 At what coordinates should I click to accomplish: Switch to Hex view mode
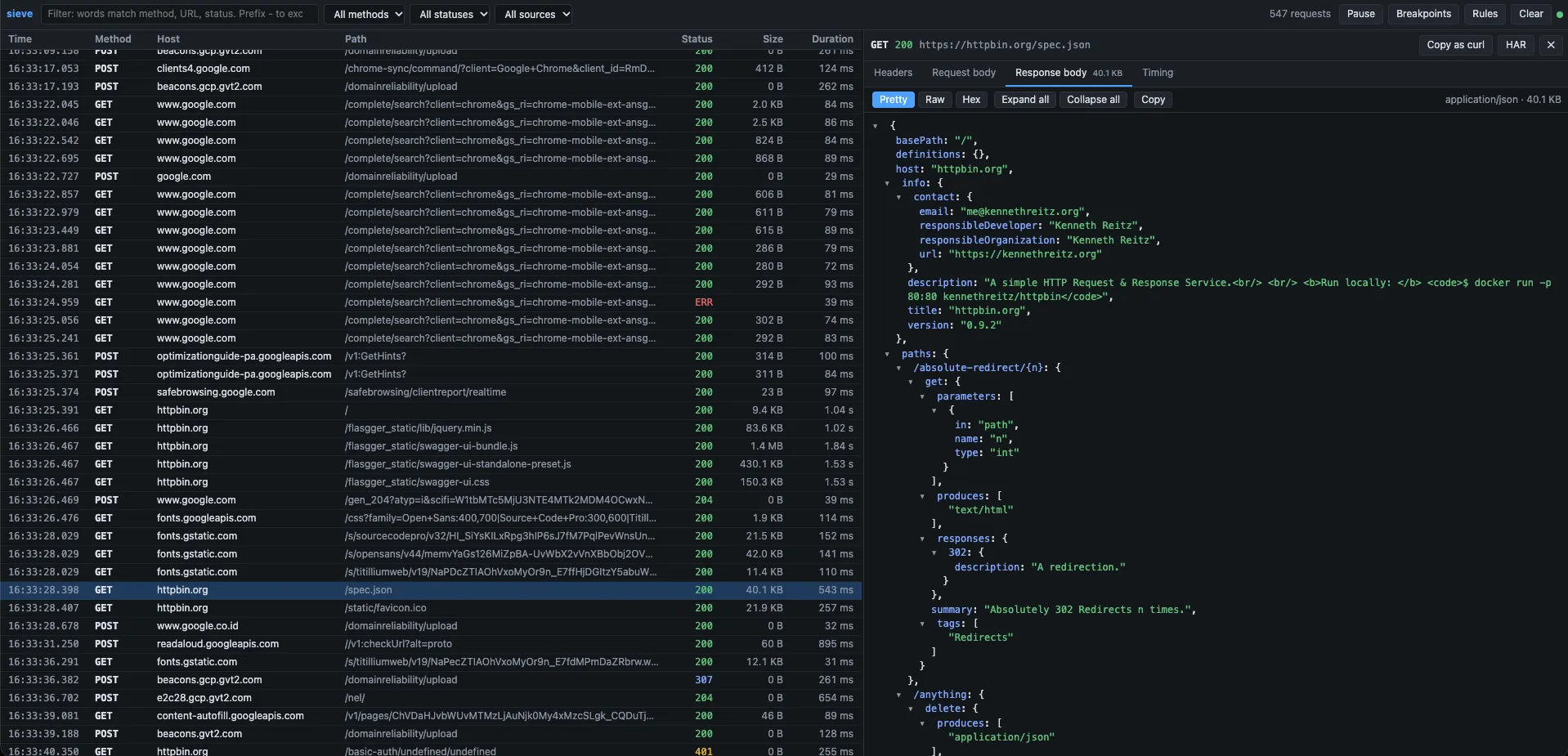[971, 100]
